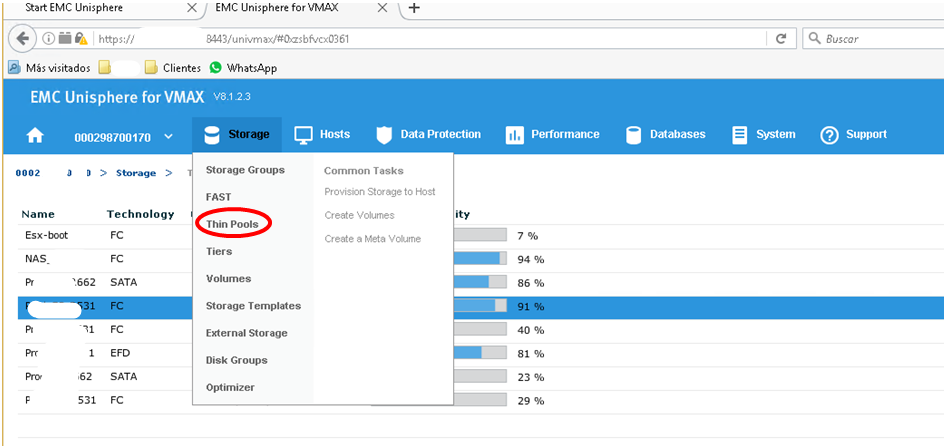Select Disk Groups in the Storage menu
The height and width of the screenshot is (446, 944).
coord(237,360)
